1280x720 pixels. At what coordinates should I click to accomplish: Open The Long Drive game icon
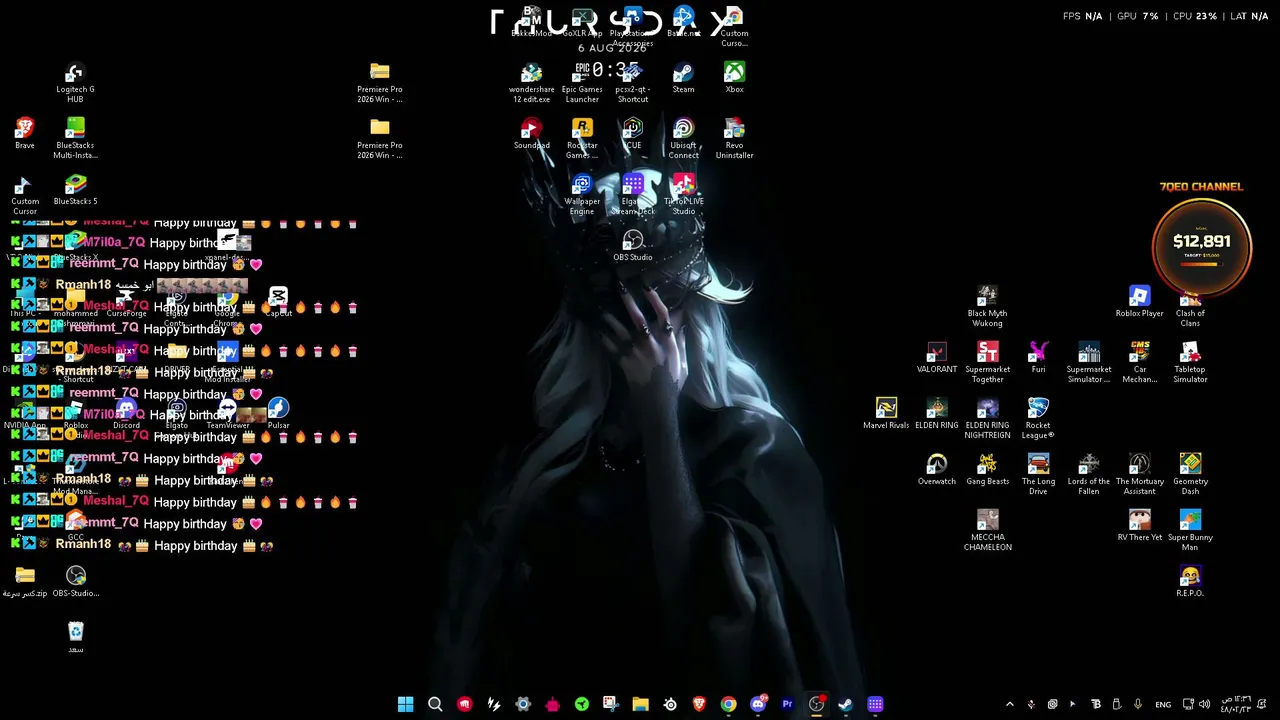click(x=1038, y=475)
